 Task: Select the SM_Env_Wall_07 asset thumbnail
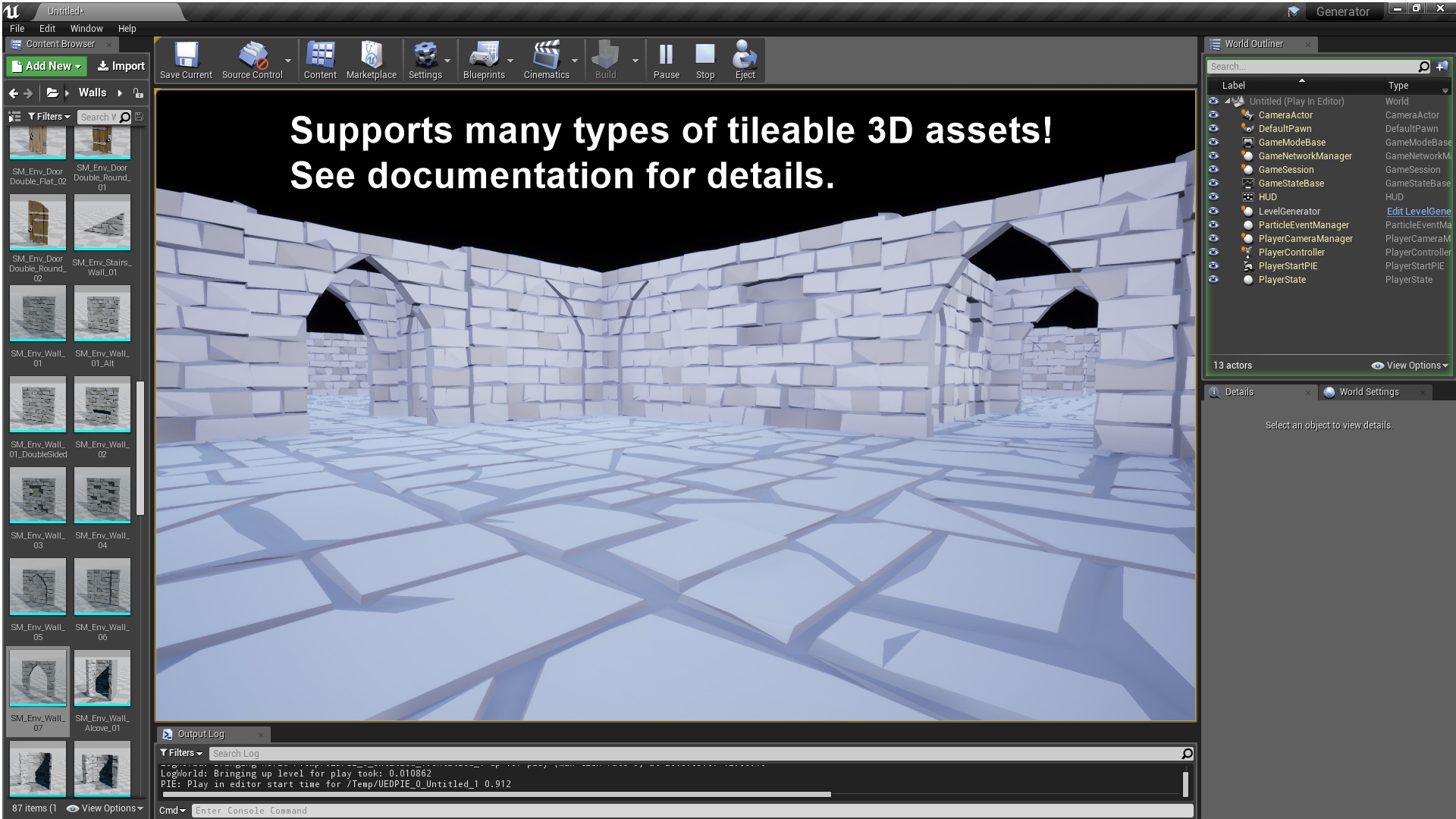point(37,677)
